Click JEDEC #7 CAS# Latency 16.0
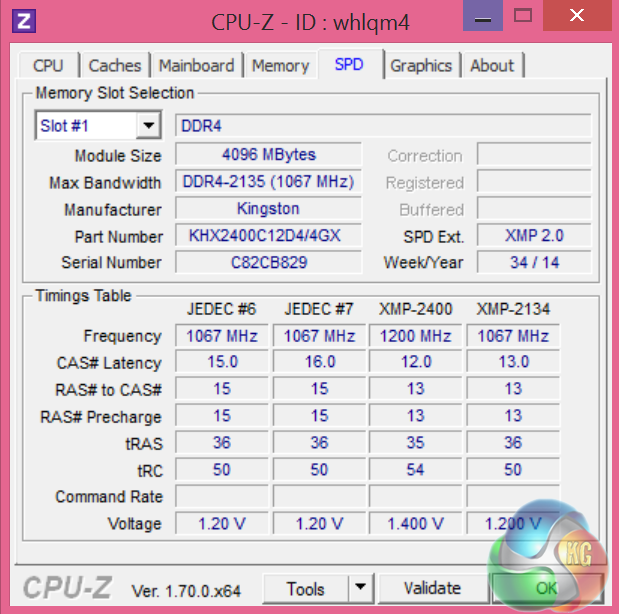The image size is (619, 614). [x=319, y=362]
